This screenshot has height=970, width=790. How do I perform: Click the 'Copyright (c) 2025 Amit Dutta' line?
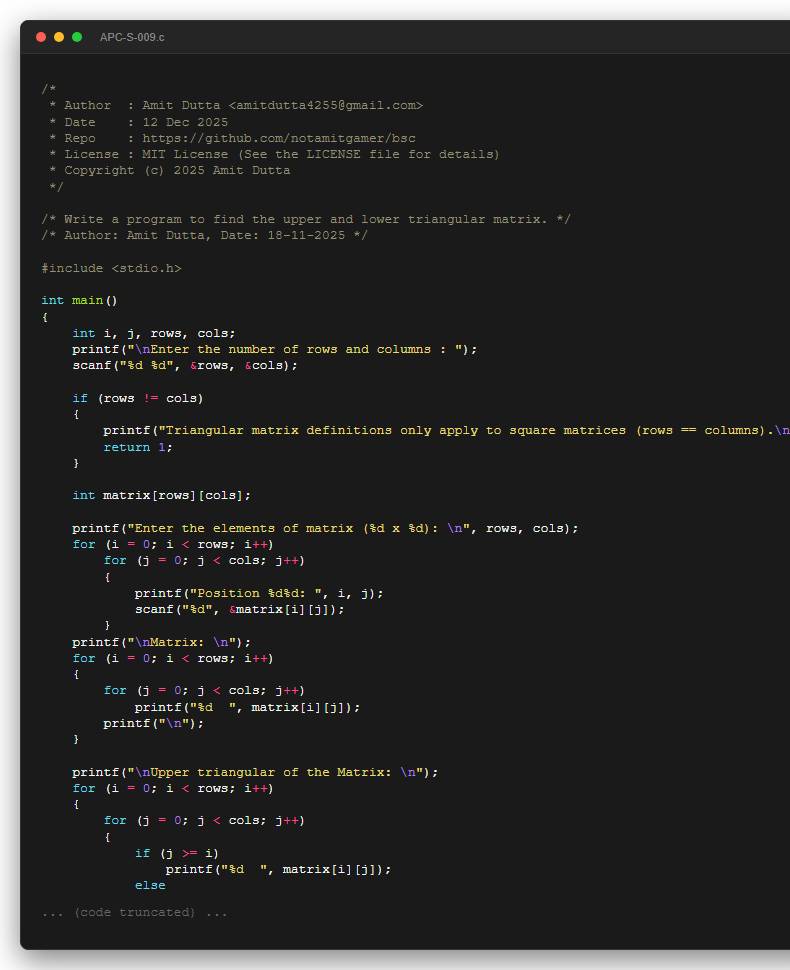click(x=170, y=171)
